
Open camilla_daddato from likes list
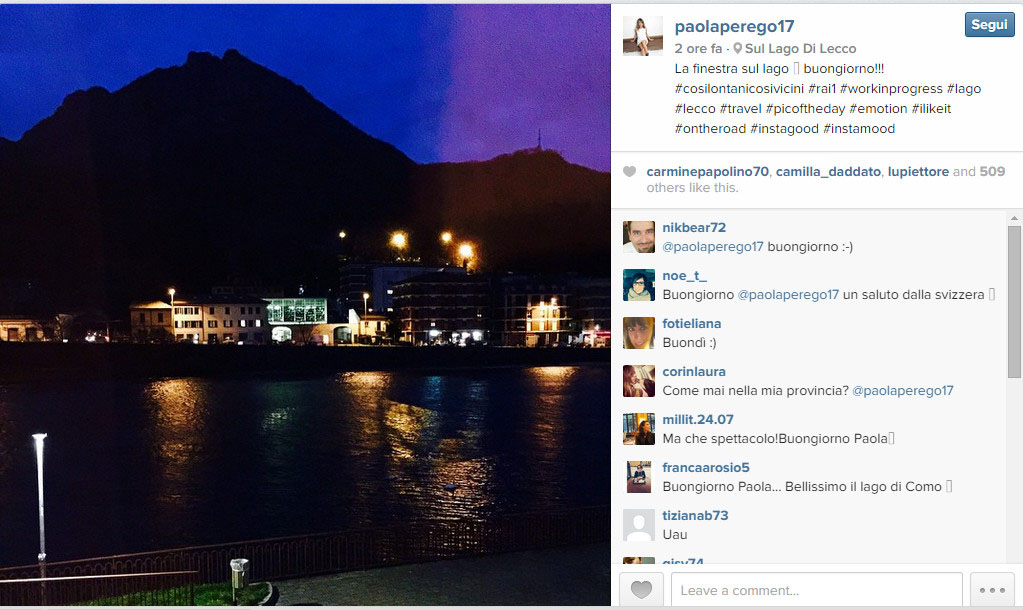click(x=828, y=172)
